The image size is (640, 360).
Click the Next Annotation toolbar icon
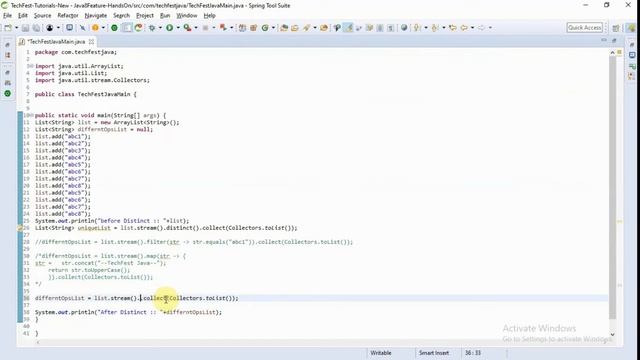point(417,28)
